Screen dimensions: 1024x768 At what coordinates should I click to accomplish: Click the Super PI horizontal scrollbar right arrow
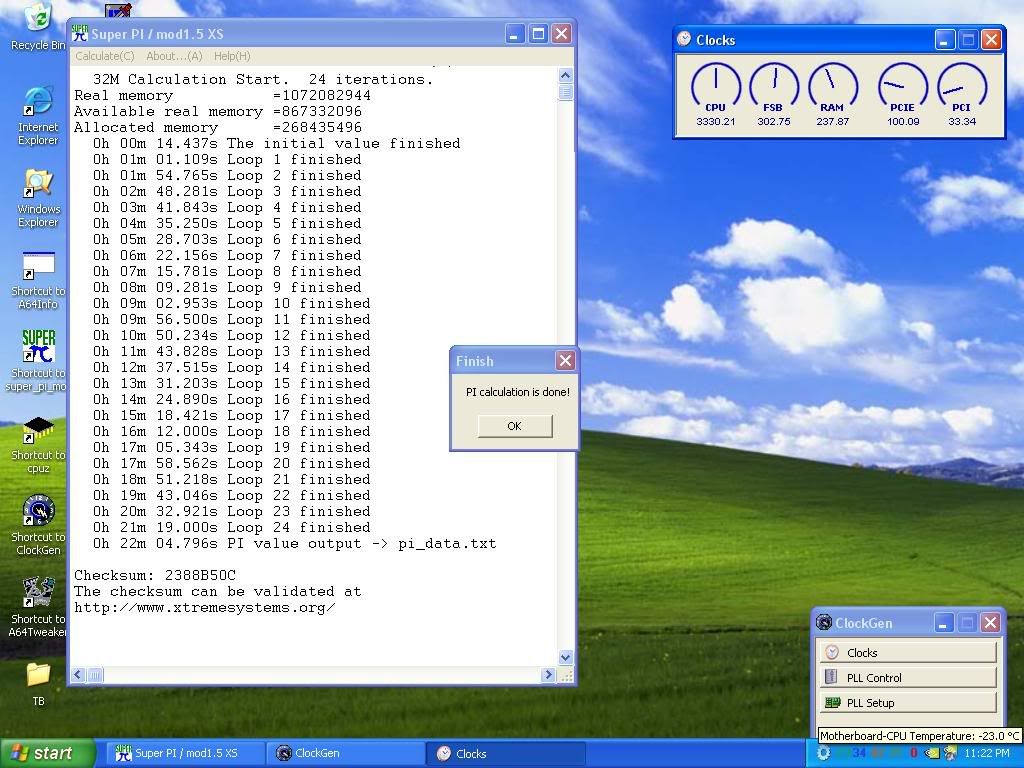coord(548,675)
